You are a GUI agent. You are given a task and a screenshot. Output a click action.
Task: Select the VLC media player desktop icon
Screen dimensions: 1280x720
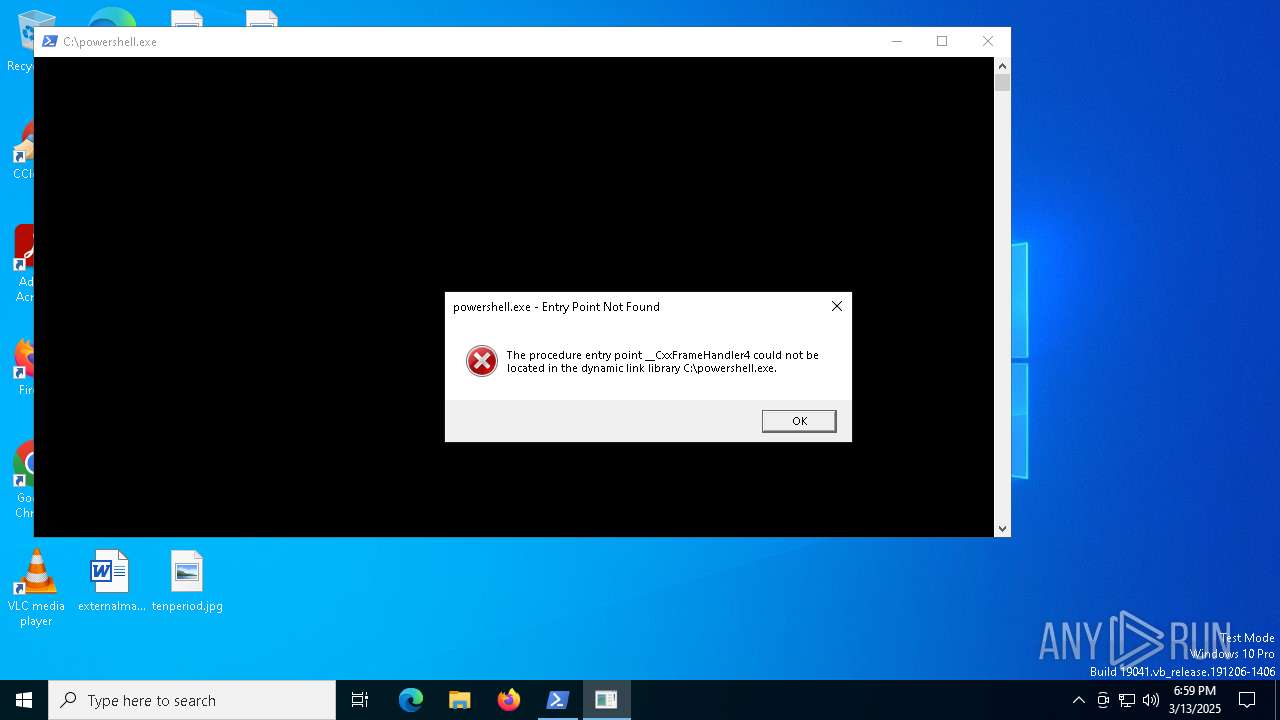(x=36, y=588)
